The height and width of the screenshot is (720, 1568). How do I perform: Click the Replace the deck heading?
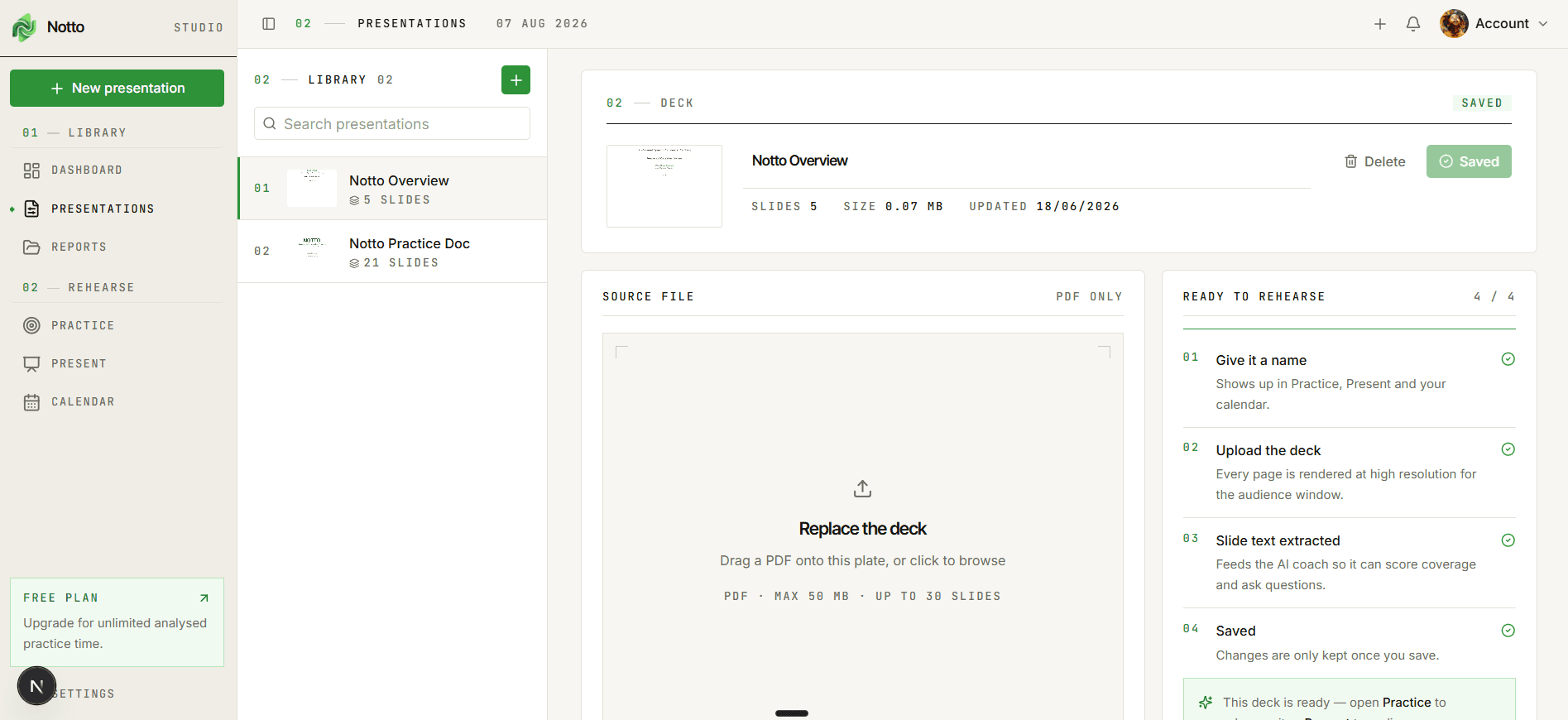click(x=862, y=529)
